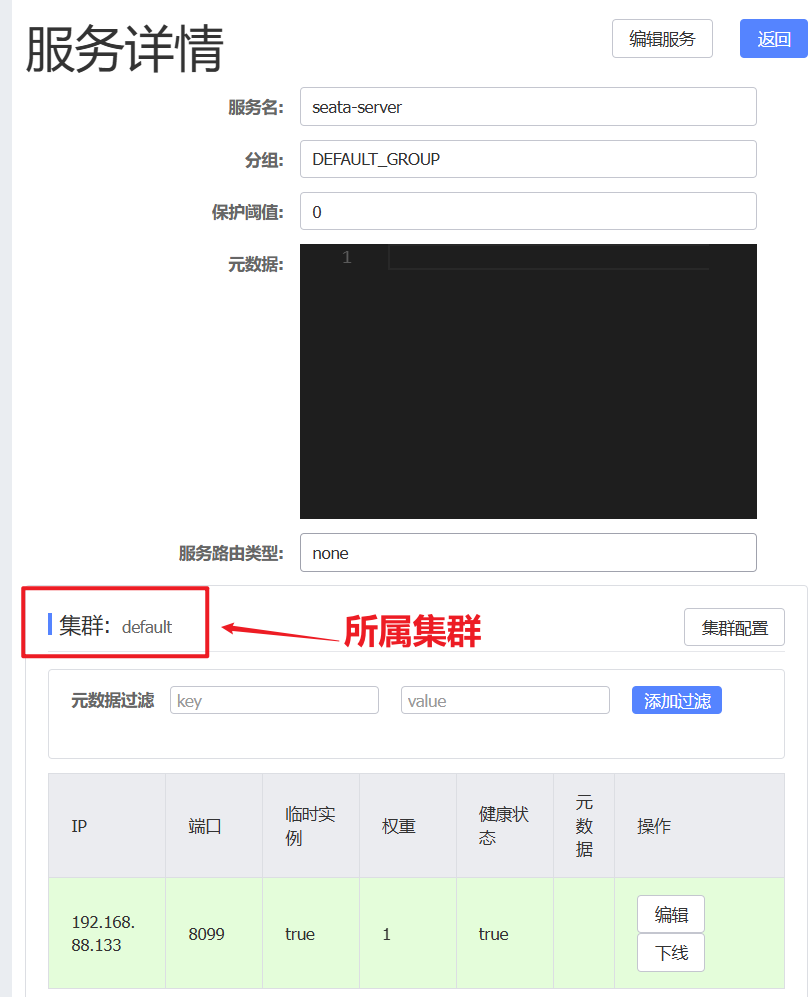Image resolution: width=811 pixels, height=997 pixels.
Task: Focus the 服务名 field containing seata-server
Action: point(527,107)
